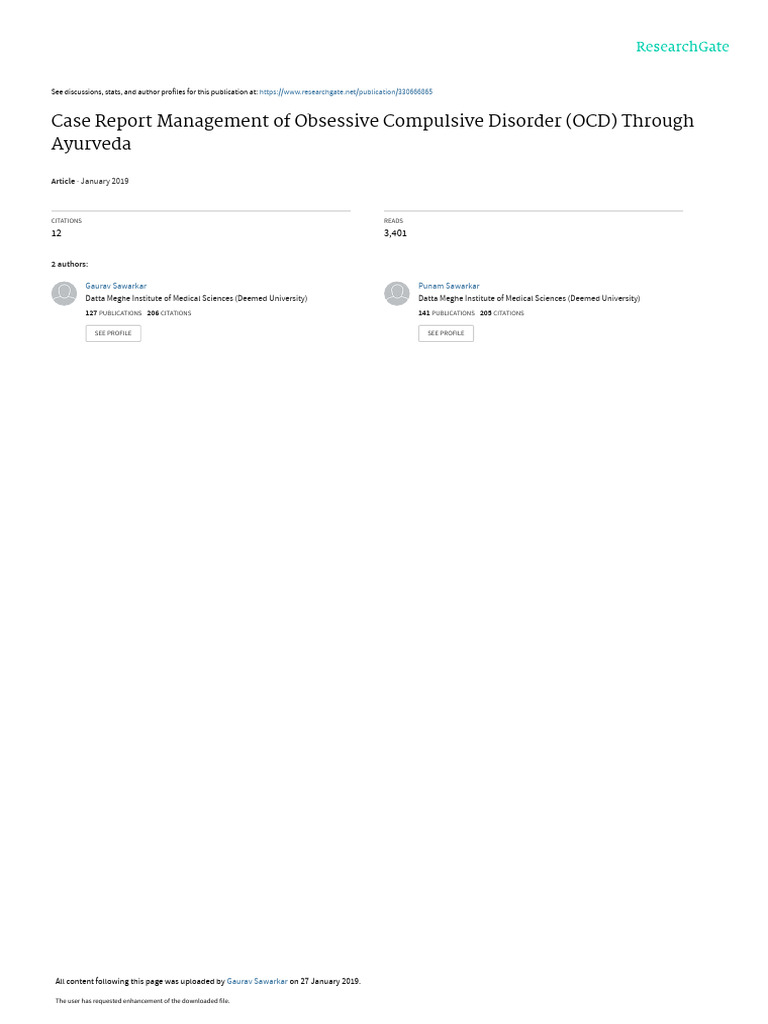
Task: Open Gaurav Sawarkar author name link below authors heading
Action: click(x=116, y=286)
